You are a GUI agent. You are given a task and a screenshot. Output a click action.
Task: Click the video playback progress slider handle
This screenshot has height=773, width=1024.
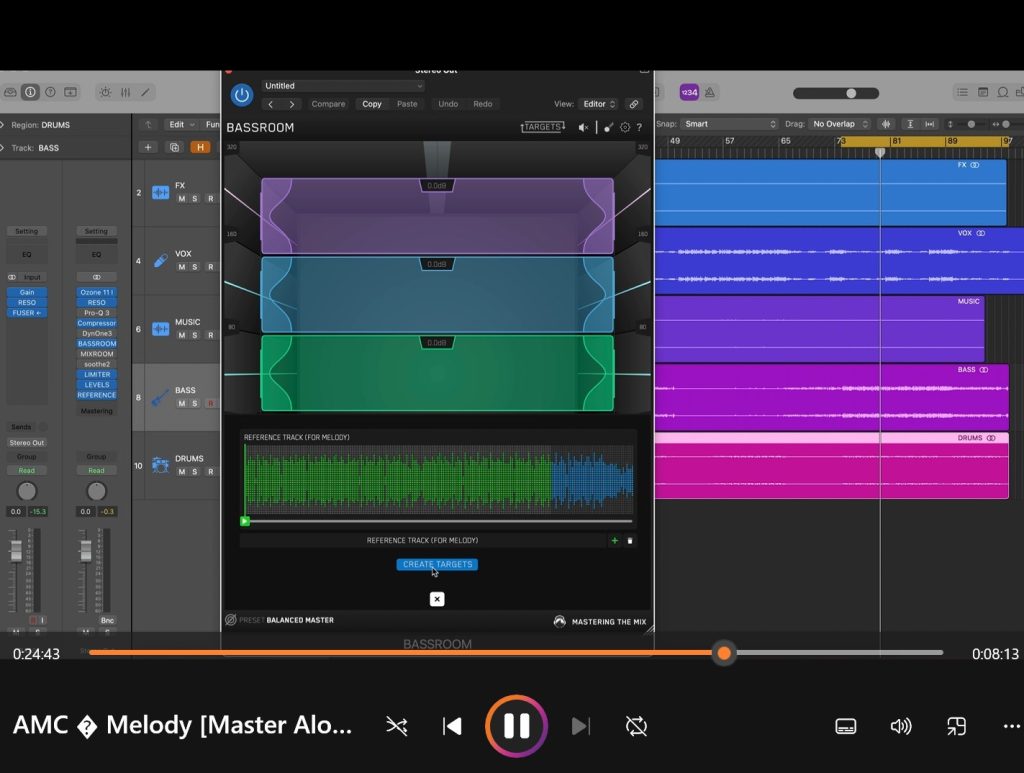tap(724, 653)
